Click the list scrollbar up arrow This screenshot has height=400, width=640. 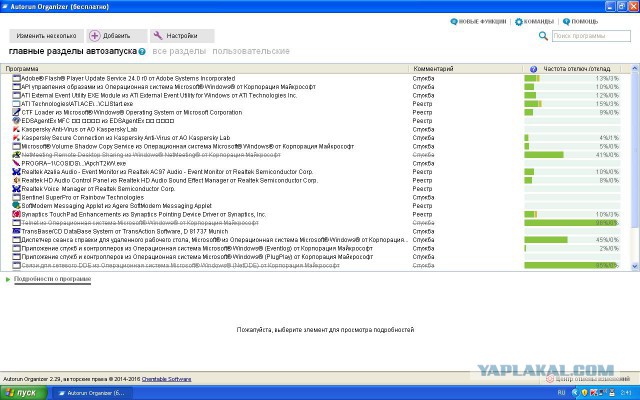(x=635, y=68)
